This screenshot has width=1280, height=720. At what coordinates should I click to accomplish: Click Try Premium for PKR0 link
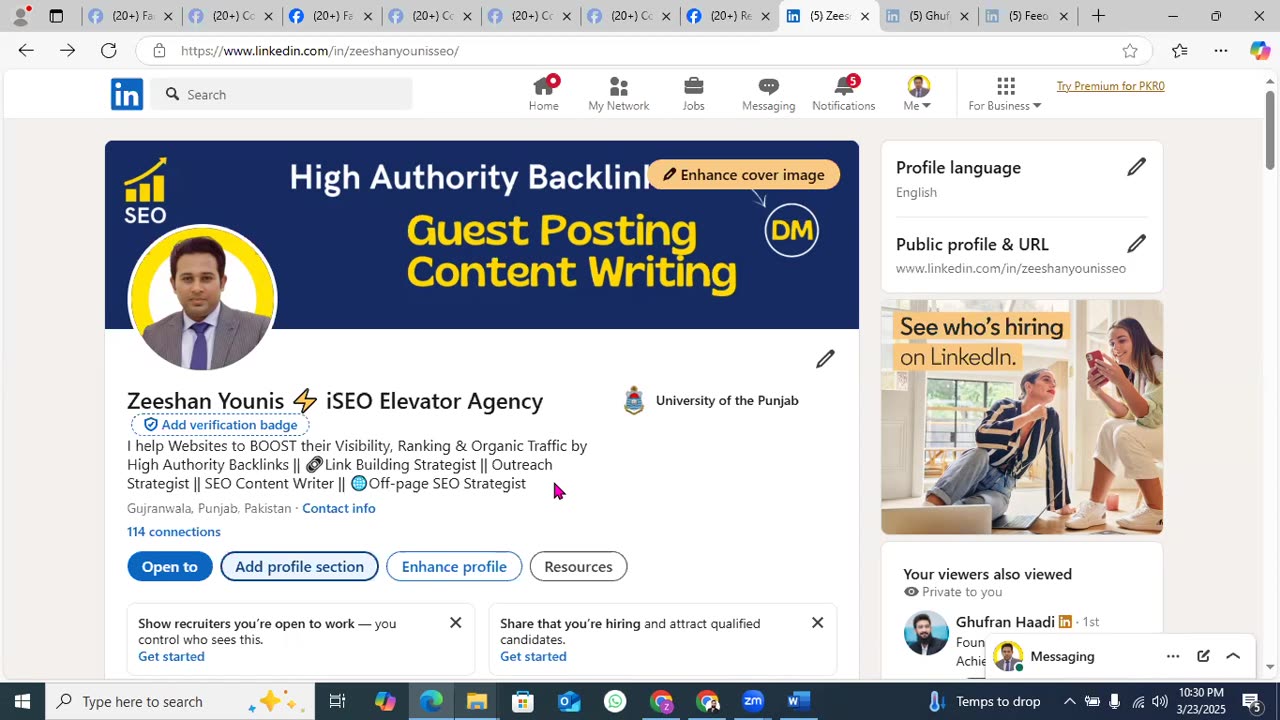pyautogui.click(x=1110, y=86)
